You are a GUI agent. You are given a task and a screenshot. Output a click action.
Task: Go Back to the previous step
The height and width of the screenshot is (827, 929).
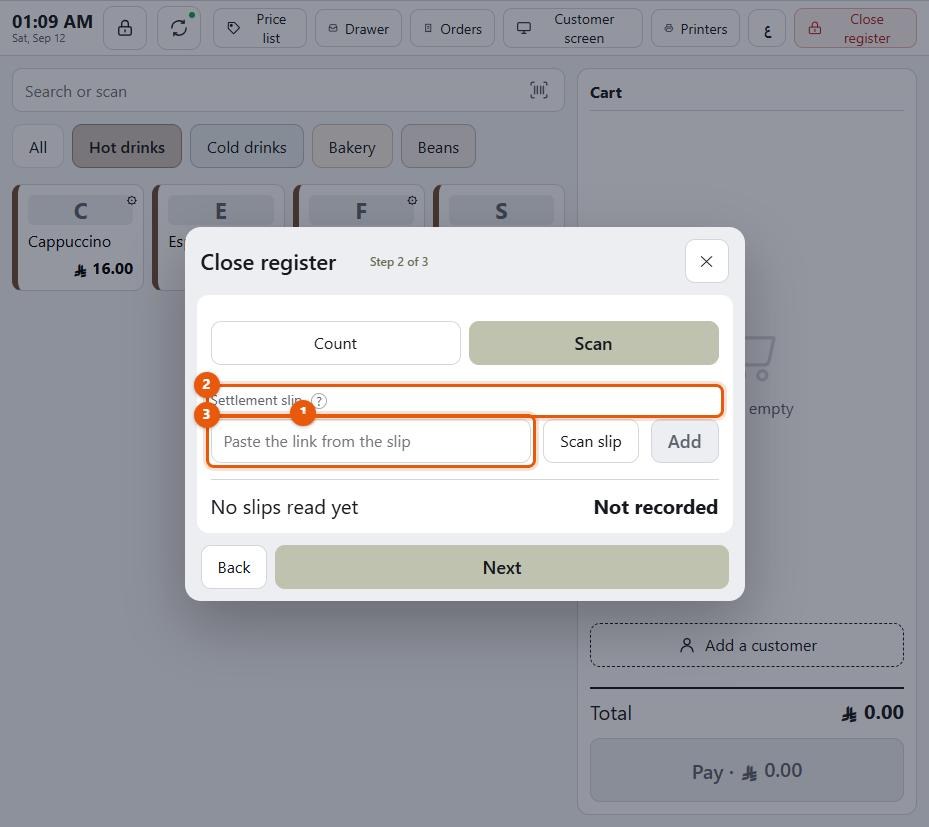[x=234, y=568]
